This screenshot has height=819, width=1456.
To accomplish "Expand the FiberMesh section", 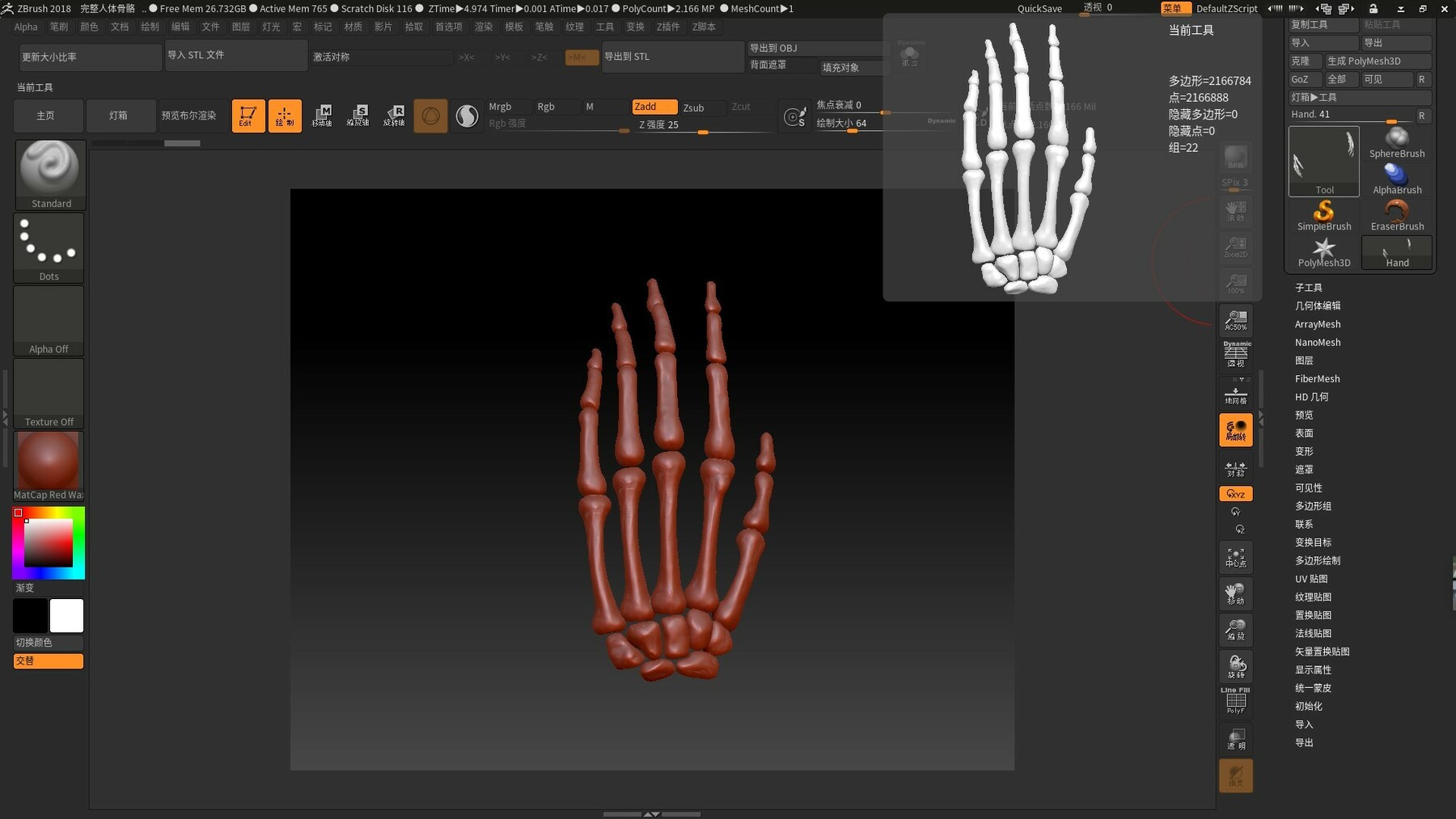I will click(1317, 378).
